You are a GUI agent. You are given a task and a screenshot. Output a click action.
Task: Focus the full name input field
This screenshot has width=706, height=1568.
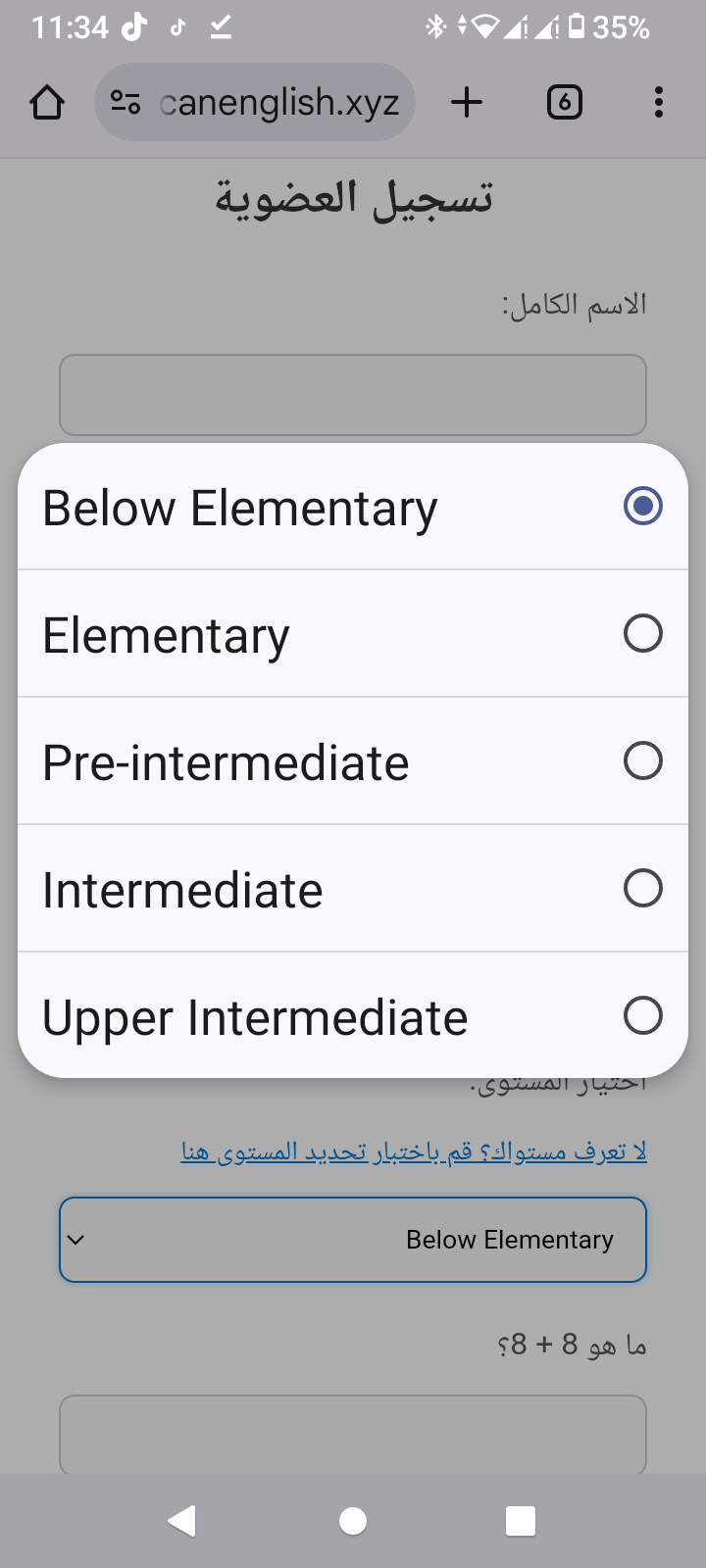click(x=353, y=395)
